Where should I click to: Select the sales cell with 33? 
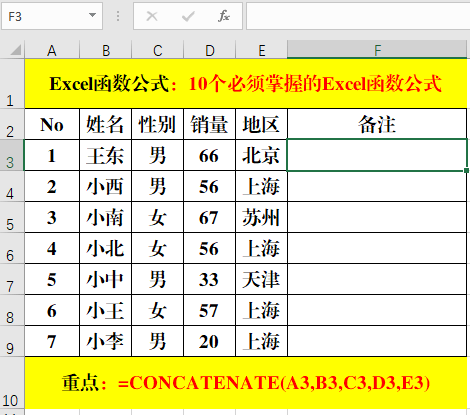point(210,279)
